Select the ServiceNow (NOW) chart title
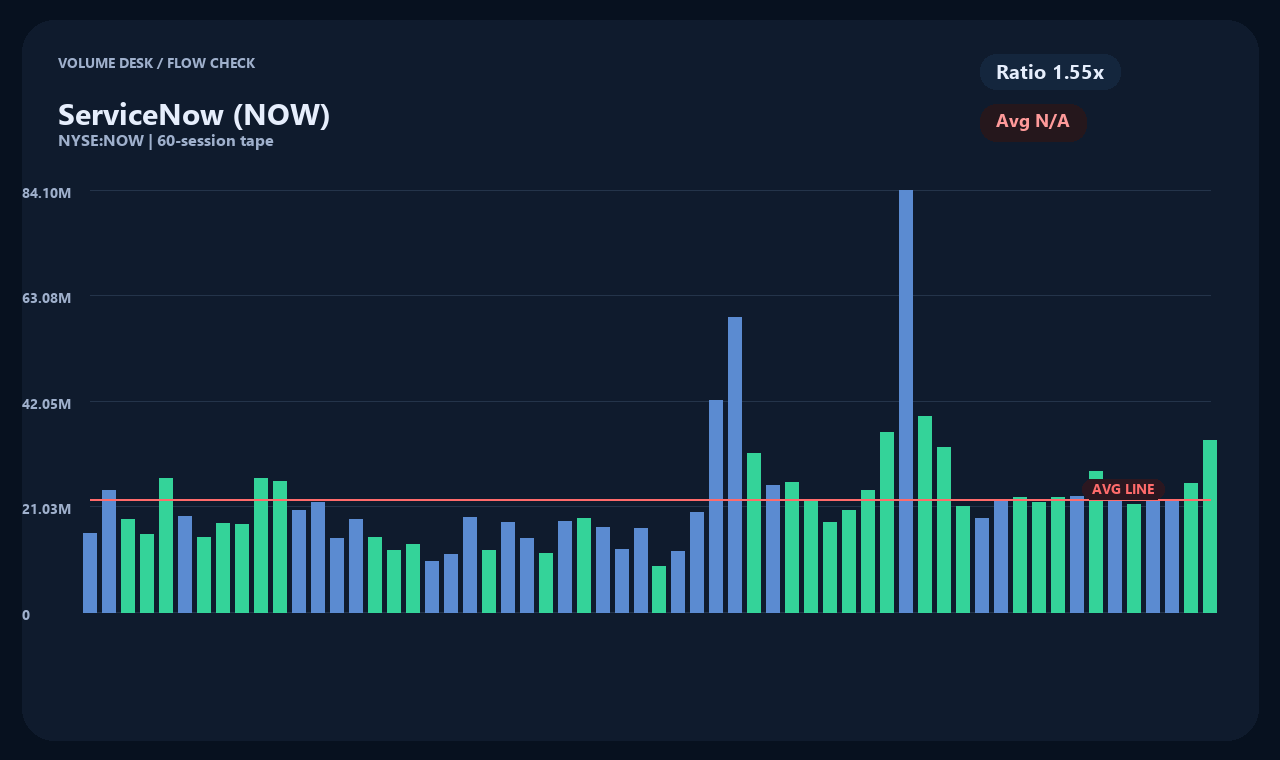 tap(194, 115)
